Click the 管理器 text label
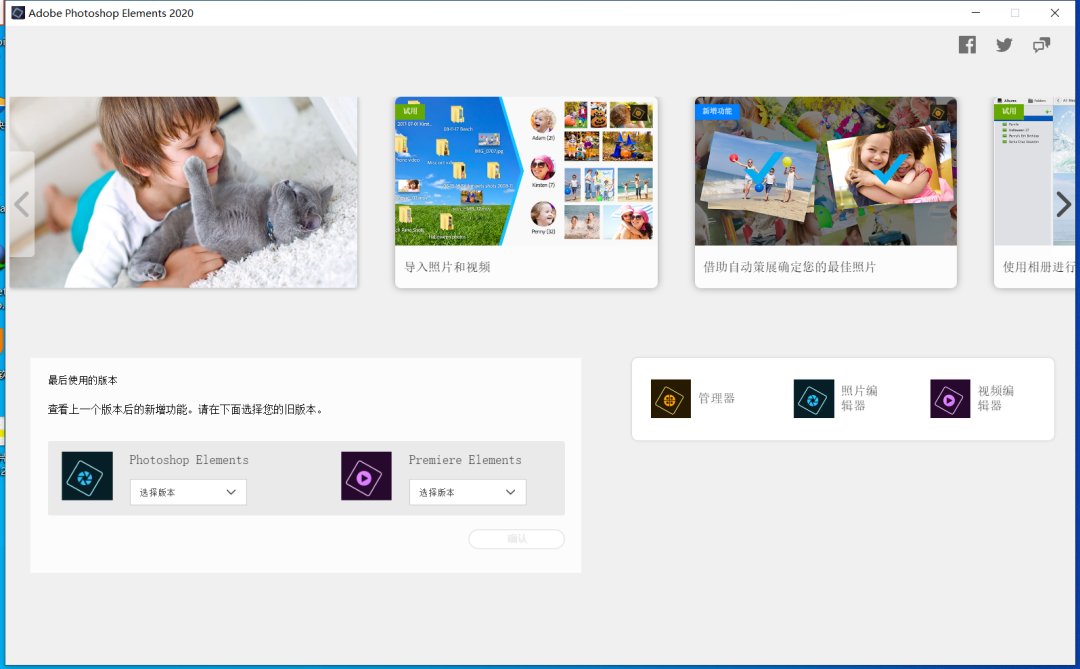 tap(716, 398)
